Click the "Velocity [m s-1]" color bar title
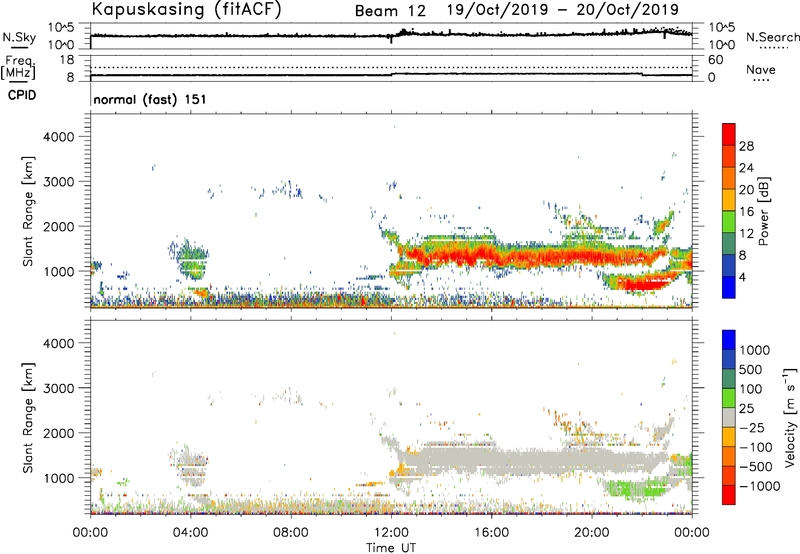The height and width of the screenshot is (554, 800). click(790, 416)
